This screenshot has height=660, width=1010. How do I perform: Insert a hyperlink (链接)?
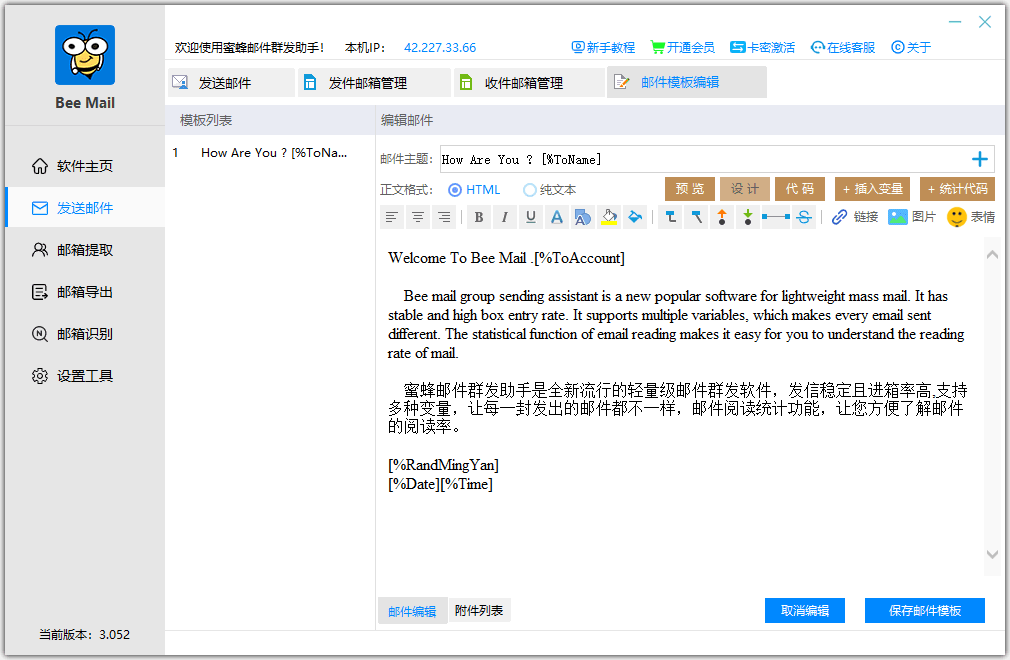click(855, 217)
